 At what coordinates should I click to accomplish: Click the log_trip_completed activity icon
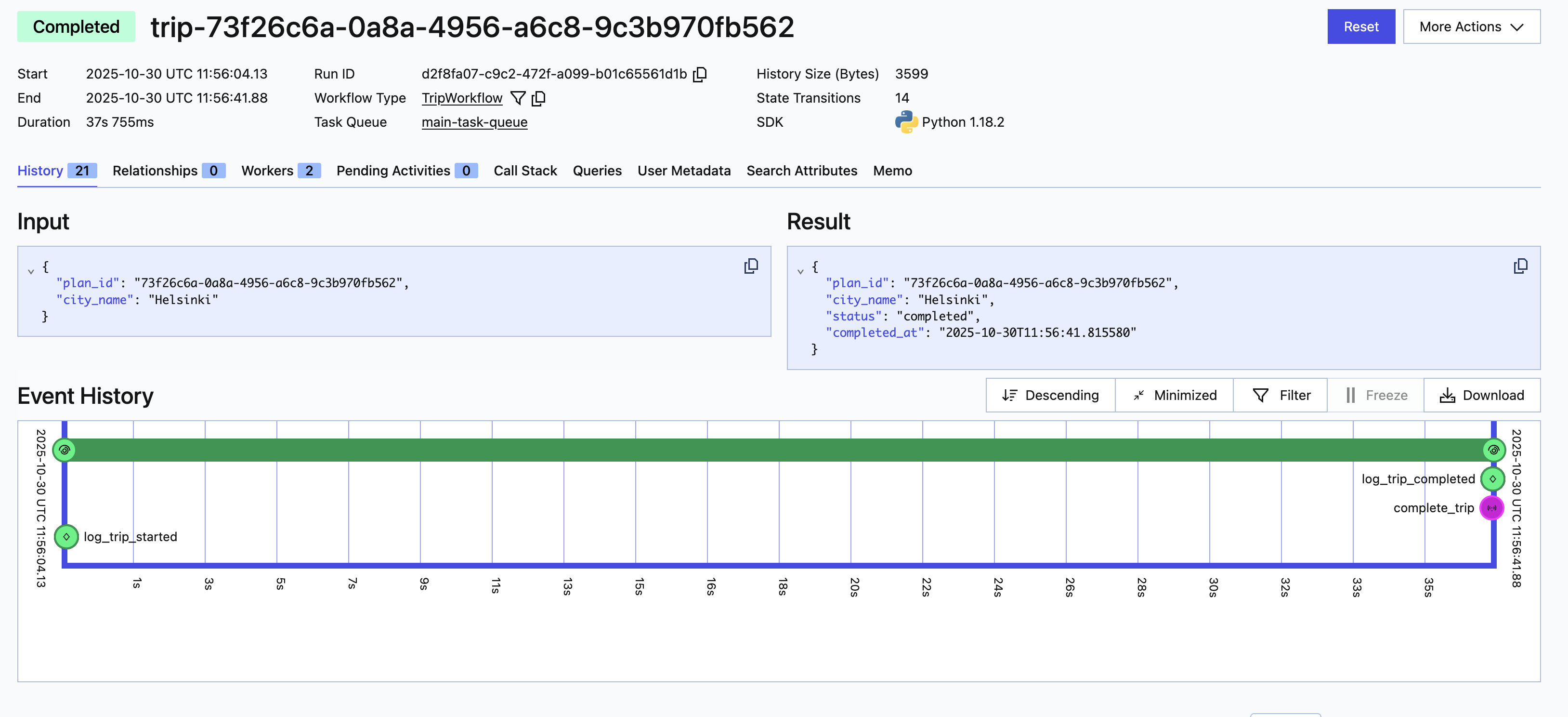point(1492,479)
